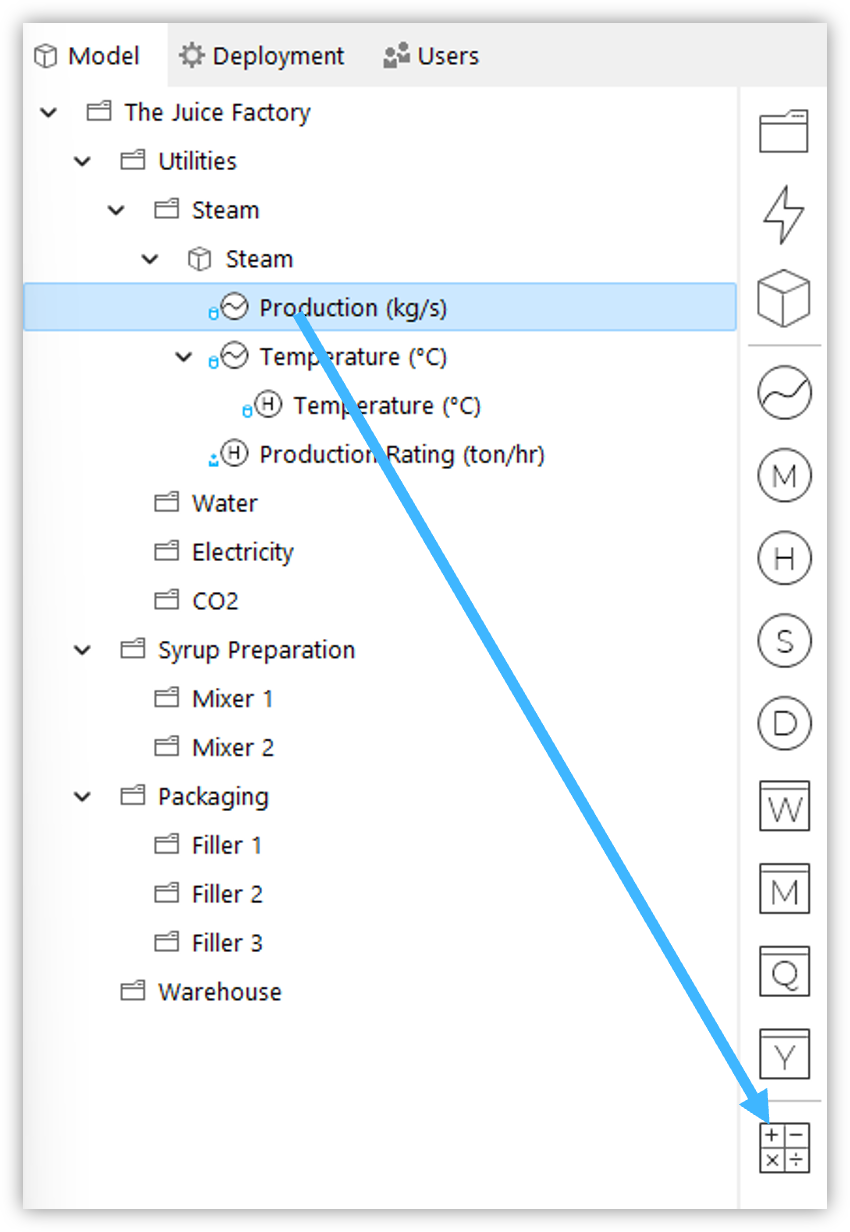Select the Warehouse folder
Screen dimensions: 850x1232
pyautogui.click(x=219, y=992)
